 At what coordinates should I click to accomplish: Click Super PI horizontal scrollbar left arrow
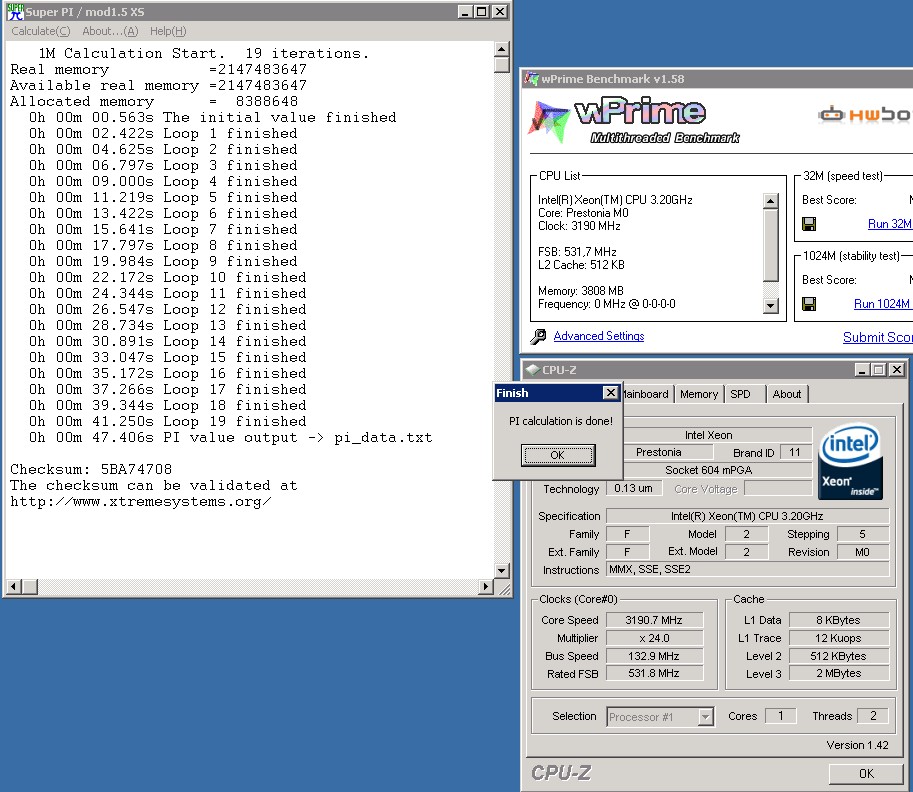click(x=15, y=586)
